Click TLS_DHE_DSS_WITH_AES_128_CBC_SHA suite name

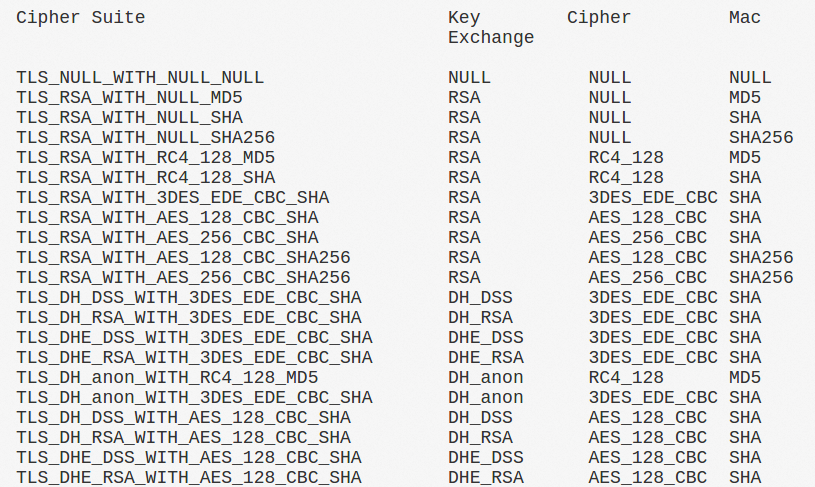click(189, 457)
